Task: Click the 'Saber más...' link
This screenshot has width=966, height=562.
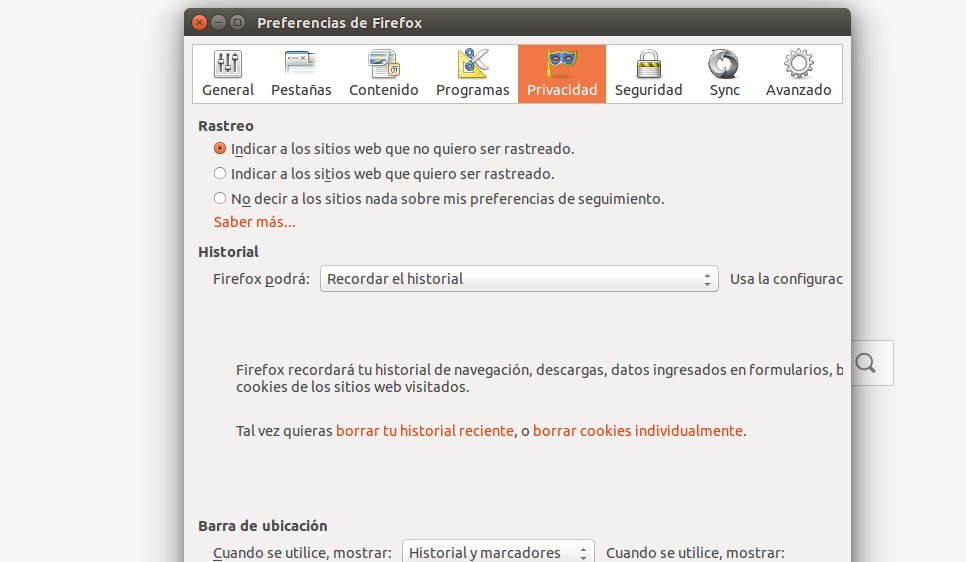Action: pos(254,222)
